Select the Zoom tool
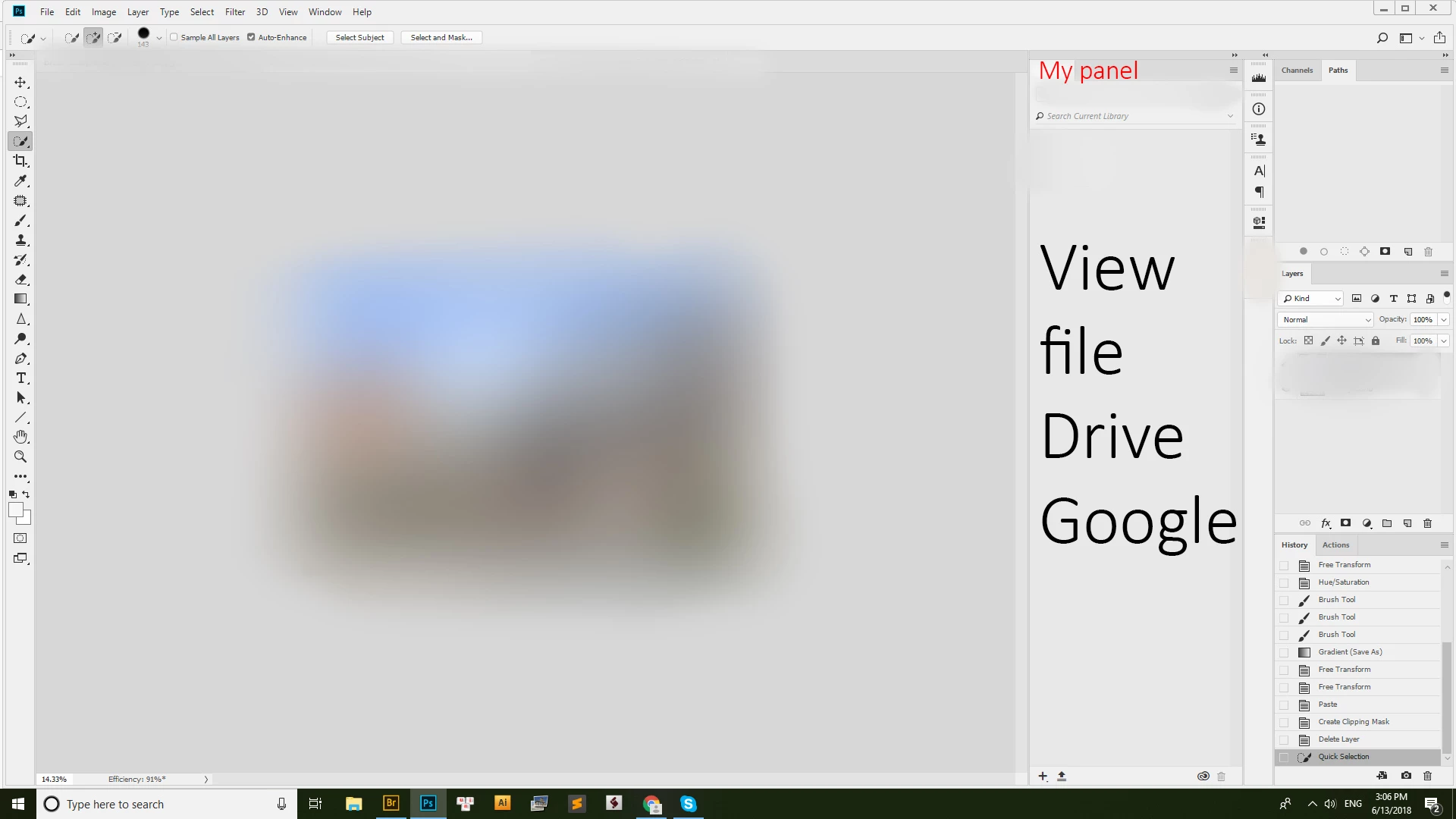The height and width of the screenshot is (819, 1456). coord(20,457)
